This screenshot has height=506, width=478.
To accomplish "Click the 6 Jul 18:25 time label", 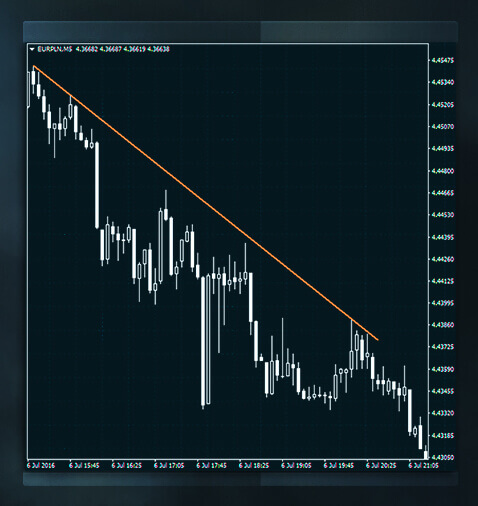I will coord(254,465).
